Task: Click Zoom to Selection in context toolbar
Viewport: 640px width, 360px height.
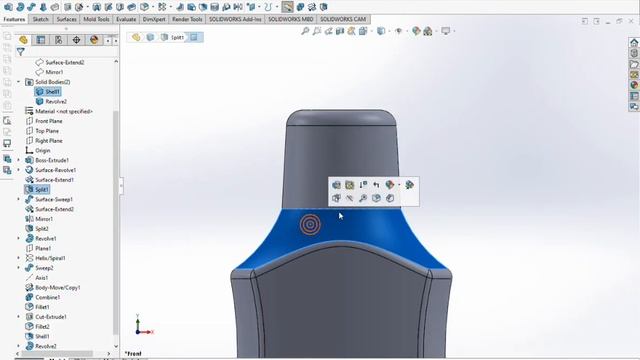Action: click(x=363, y=198)
